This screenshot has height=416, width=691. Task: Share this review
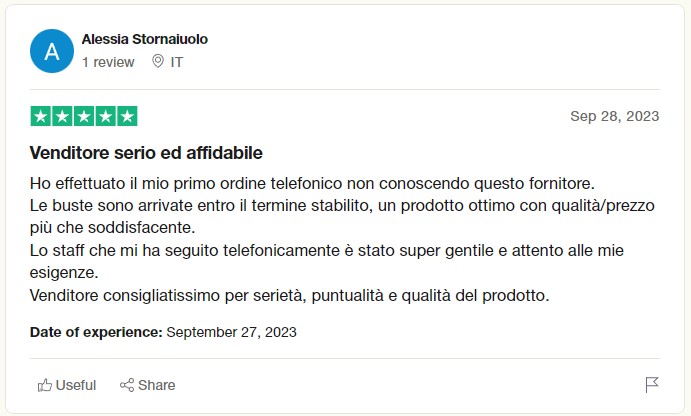(x=148, y=385)
